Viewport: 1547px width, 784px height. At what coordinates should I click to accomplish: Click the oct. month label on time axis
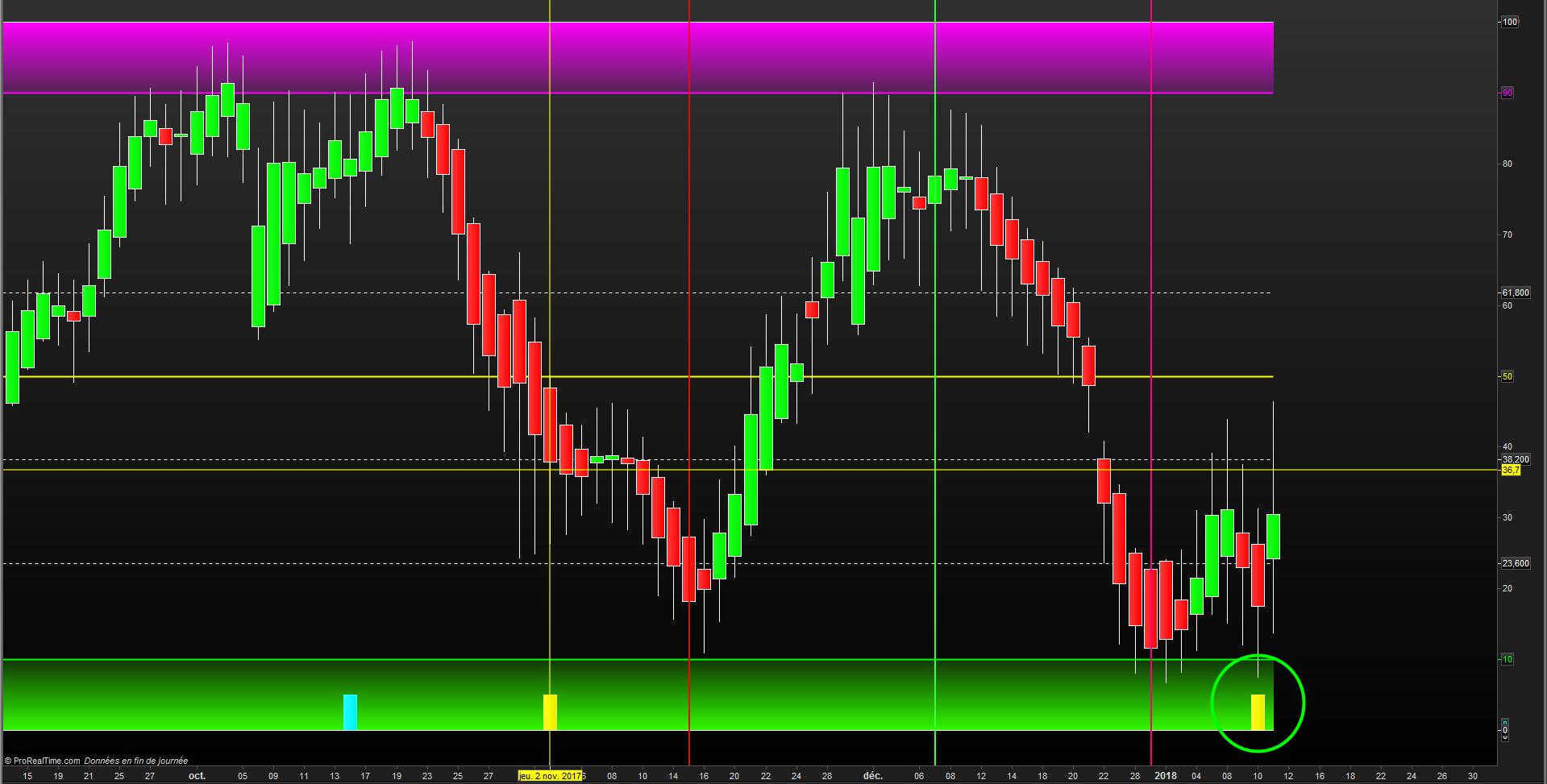point(197,776)
